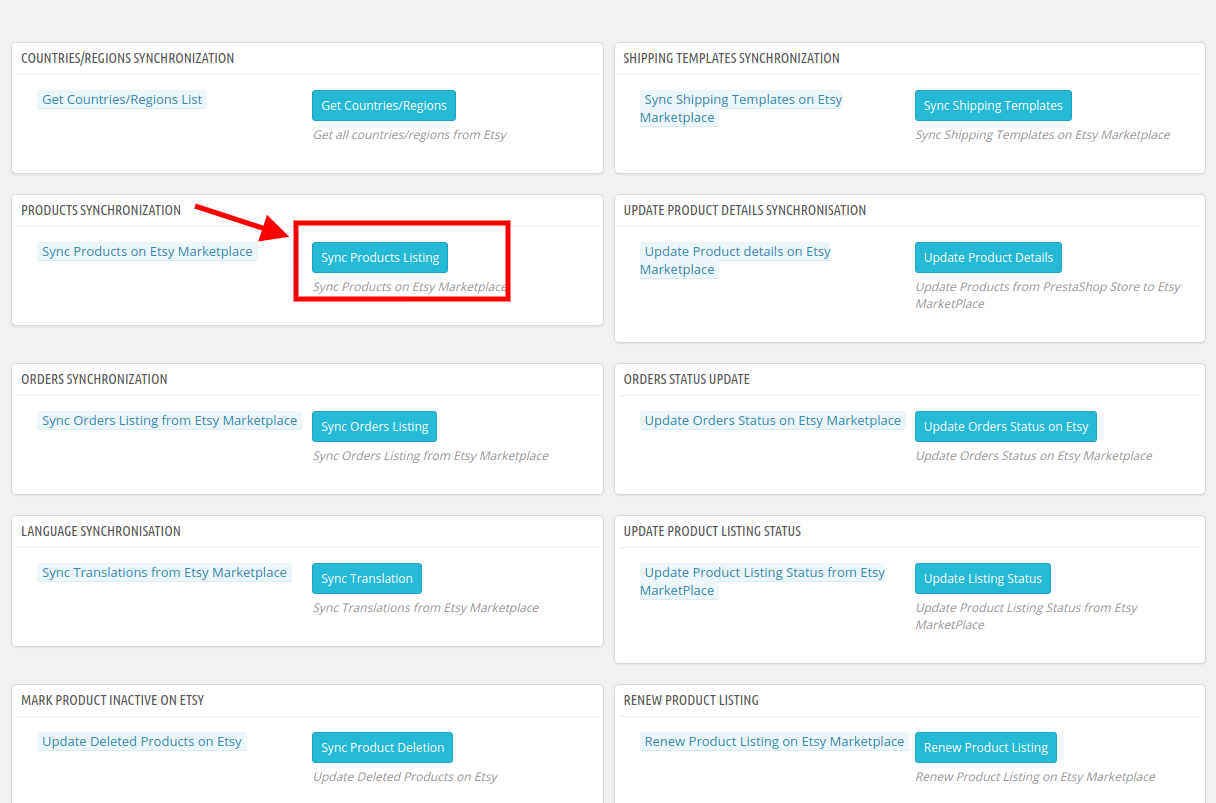Click the Sync Products Listing button
Viewport: 1216px width, 803px height.
pyautogui.click(x=380, y=258)
